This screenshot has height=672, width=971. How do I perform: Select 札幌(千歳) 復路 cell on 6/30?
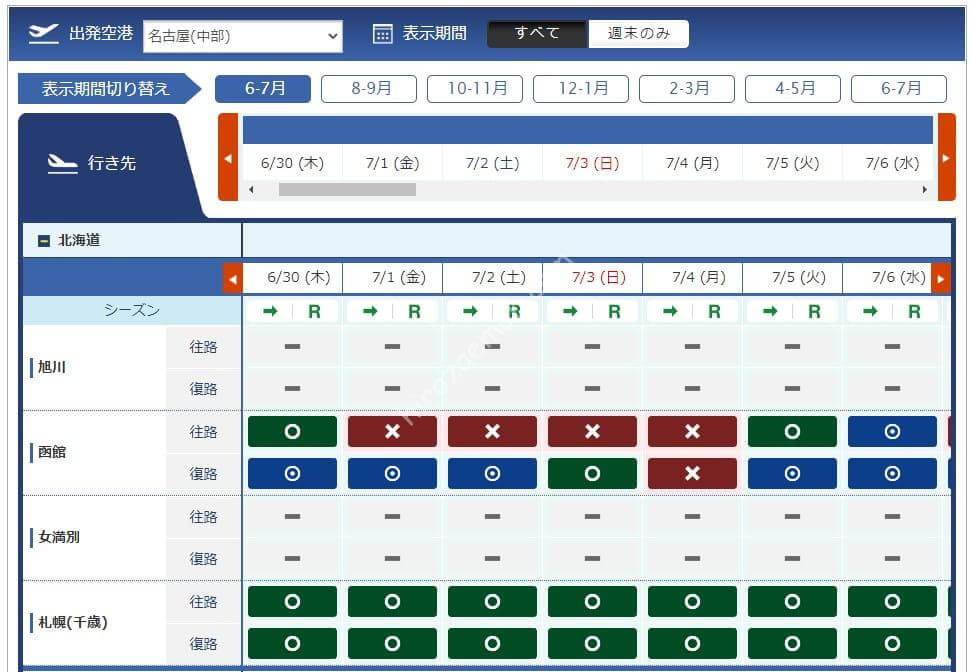(x=292, y=644)
